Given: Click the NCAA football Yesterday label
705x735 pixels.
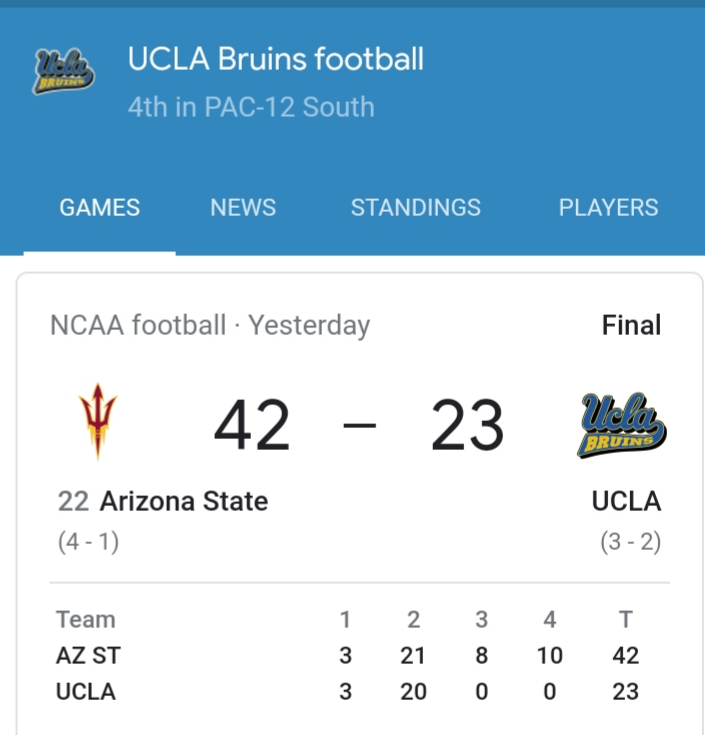Looking at the screenshot, I should [x=210, y=325].
